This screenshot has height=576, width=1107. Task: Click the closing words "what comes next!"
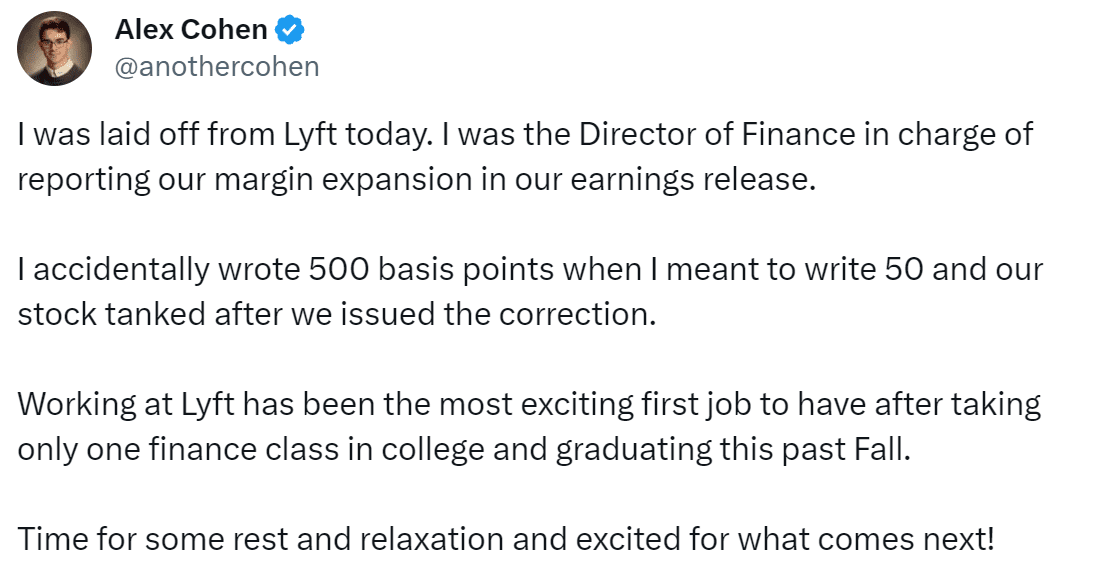click(x=866, y=540)
